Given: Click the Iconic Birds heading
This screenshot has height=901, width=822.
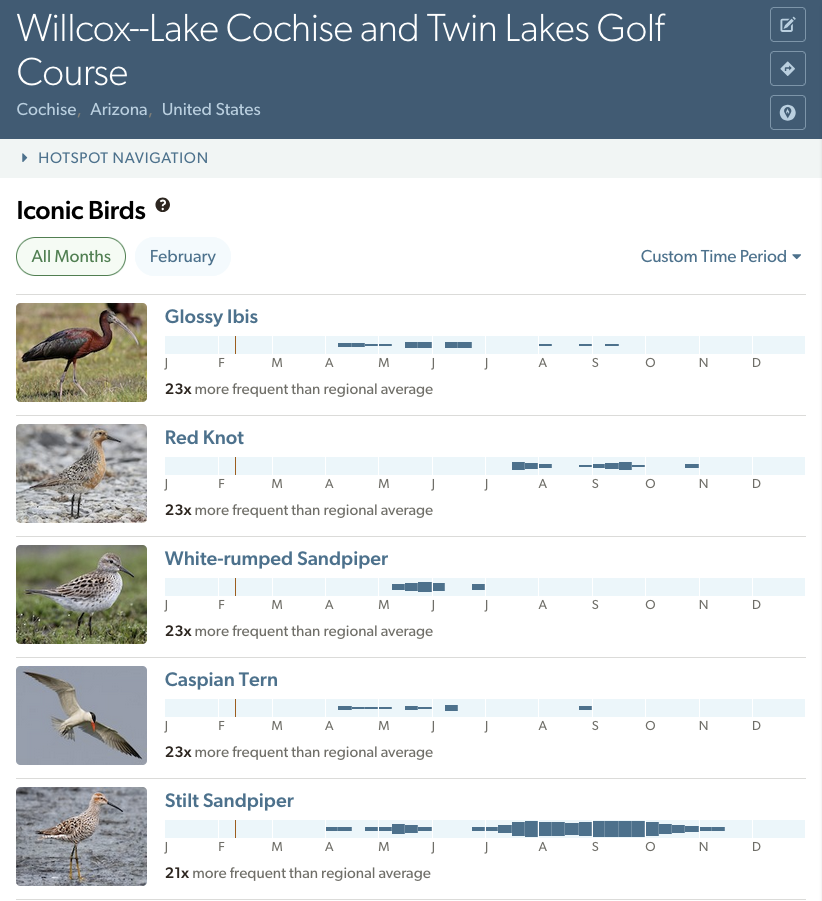Looking at the screenshot, I should pyautogui.click(x=81, y=210).
